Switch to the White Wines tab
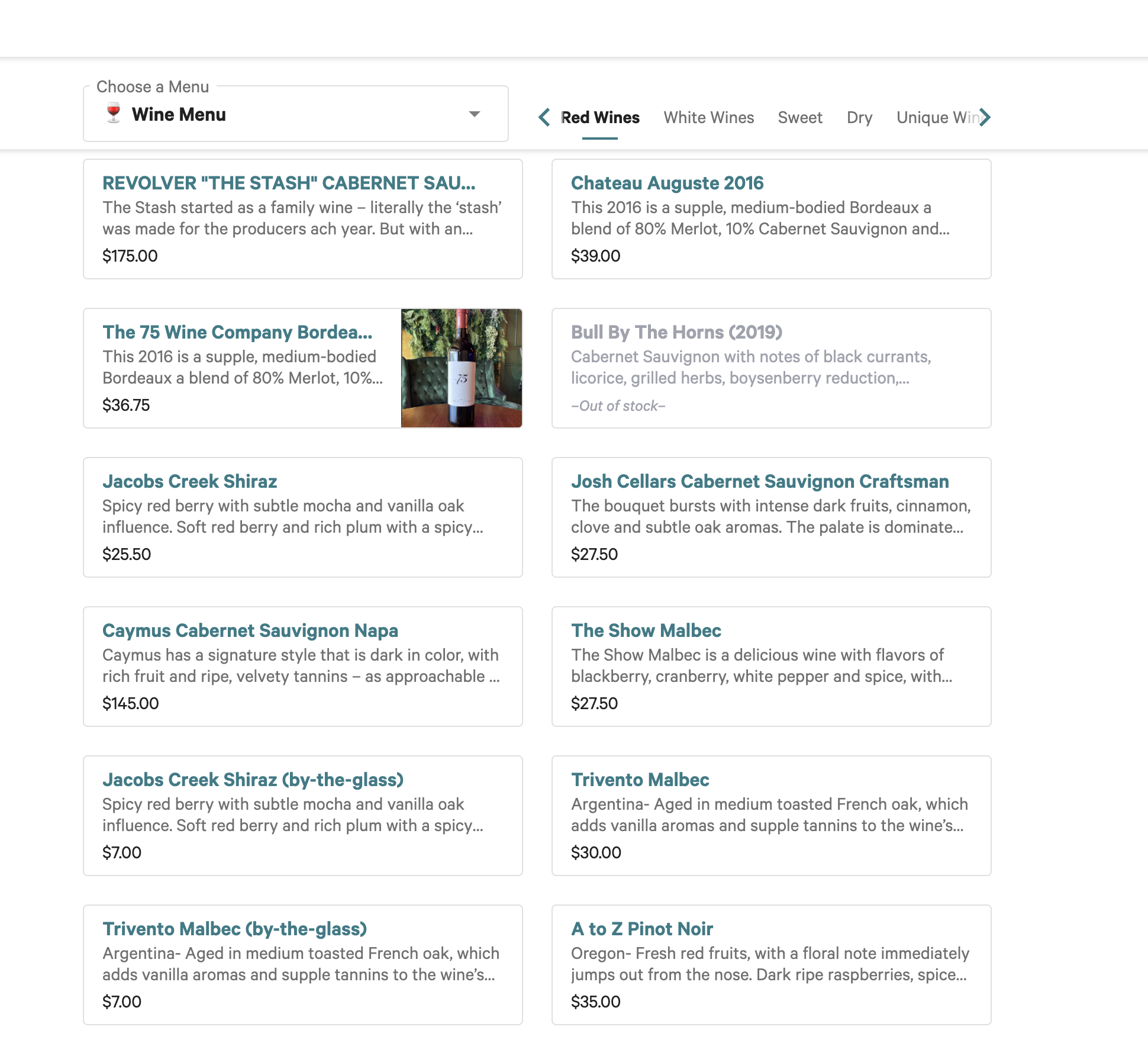Screen dimensions: 1148x1043 (x=708, y=118)
